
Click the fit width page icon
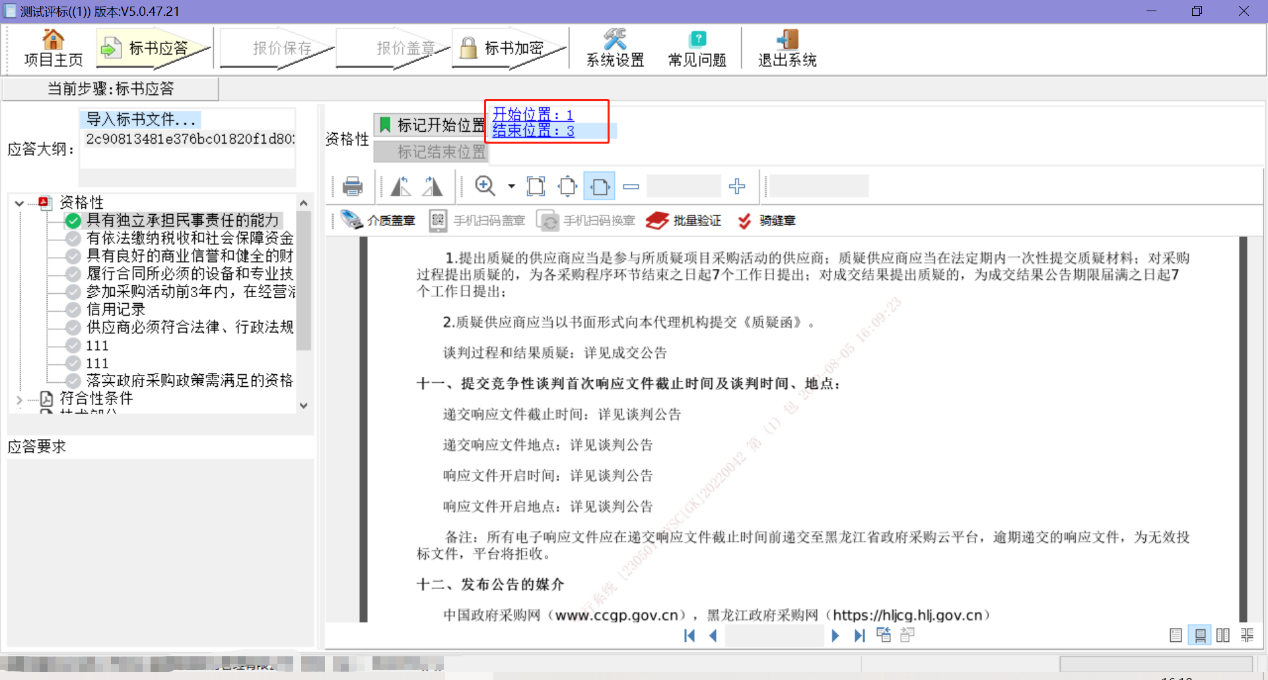coord(599,186)
